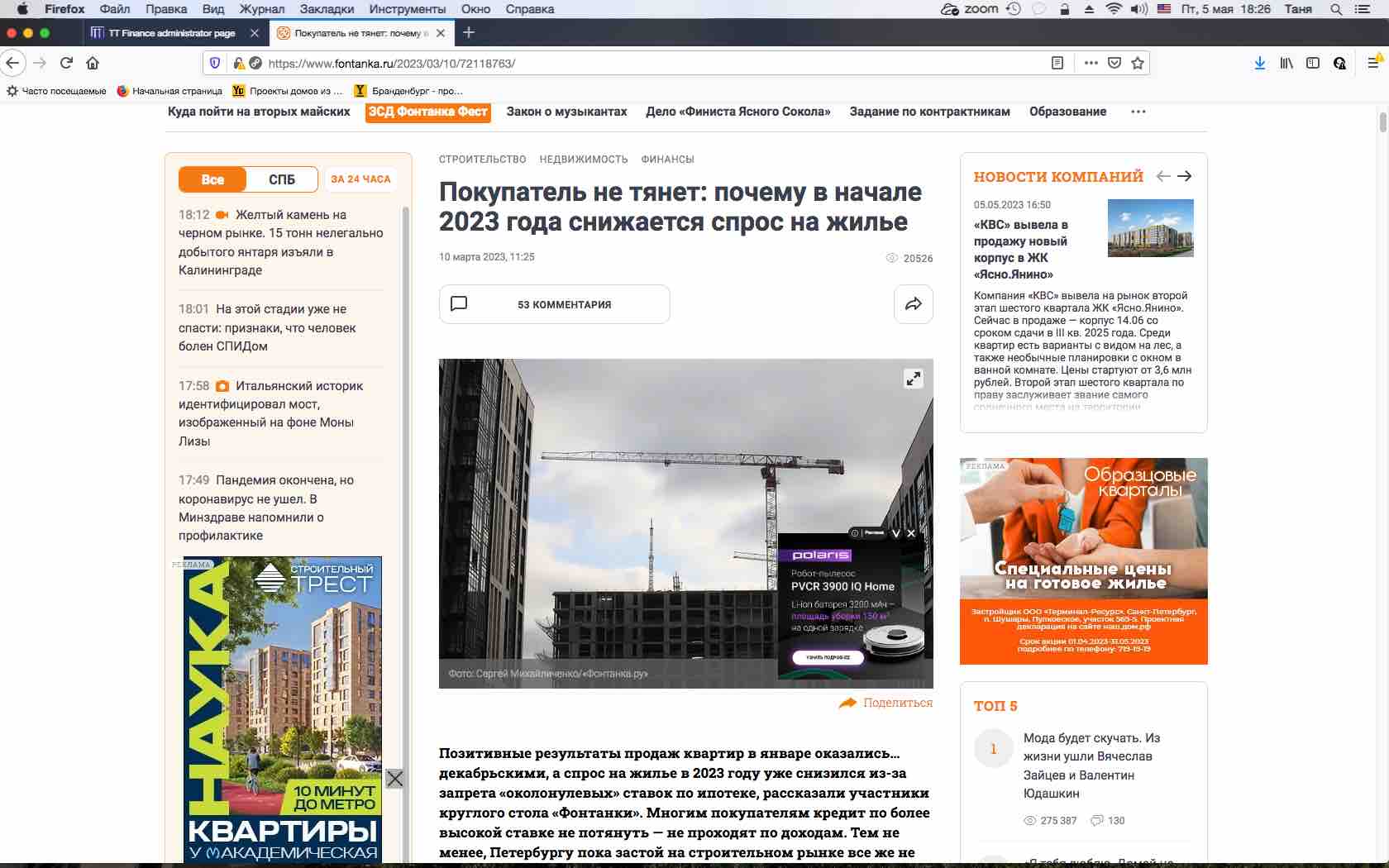Viewport: 1389px width, 868px height.
Task: Toggle reader view icon in address bar
Action: click(x=1057, y=63)
